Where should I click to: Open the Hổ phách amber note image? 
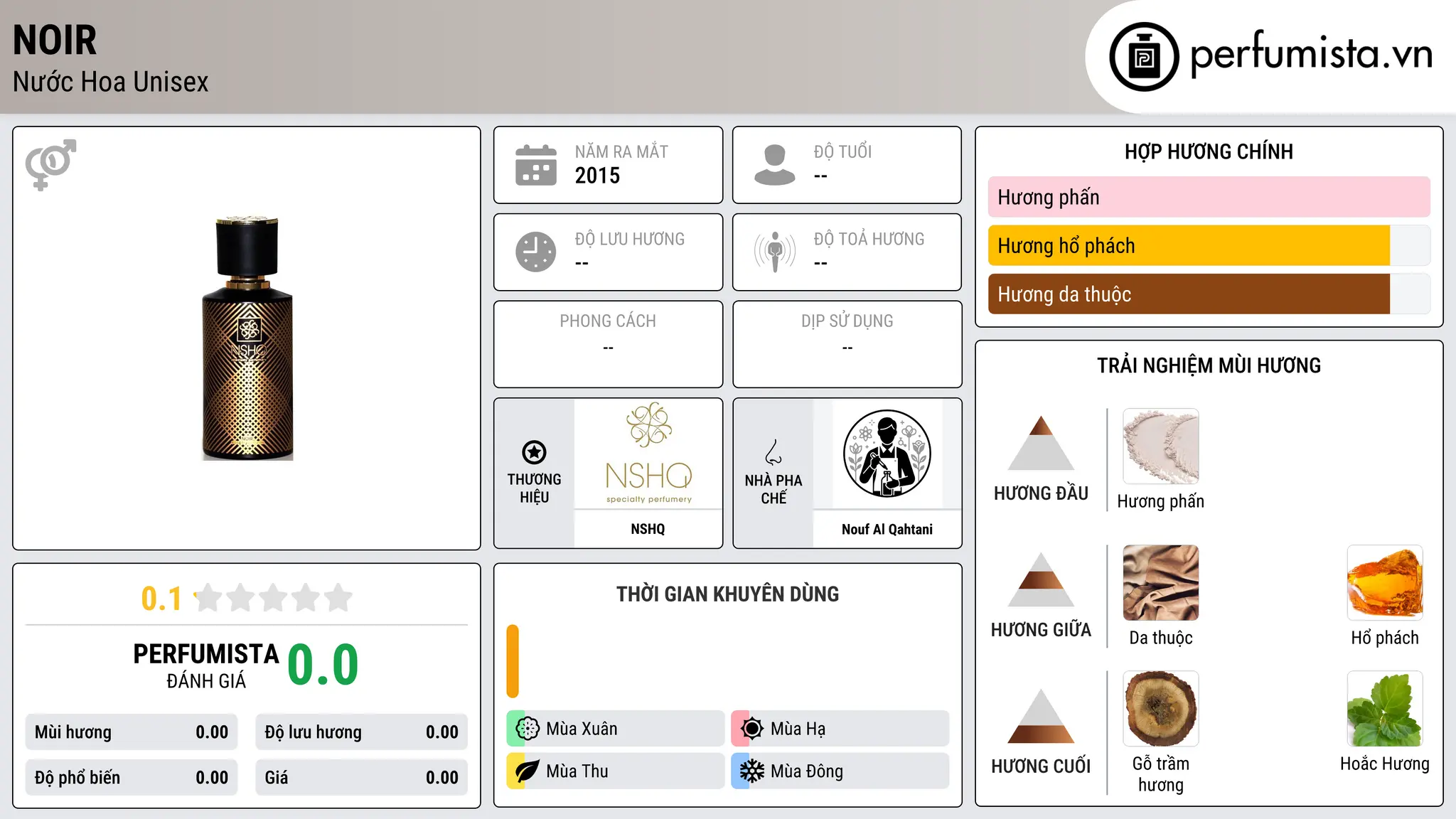click(x=1385, y=583)
